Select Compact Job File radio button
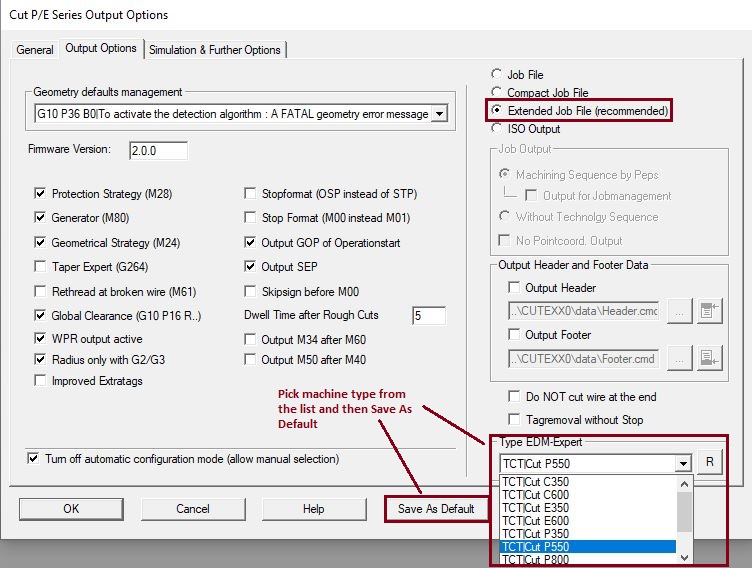752x568 pixels. [x=496, y=92]
